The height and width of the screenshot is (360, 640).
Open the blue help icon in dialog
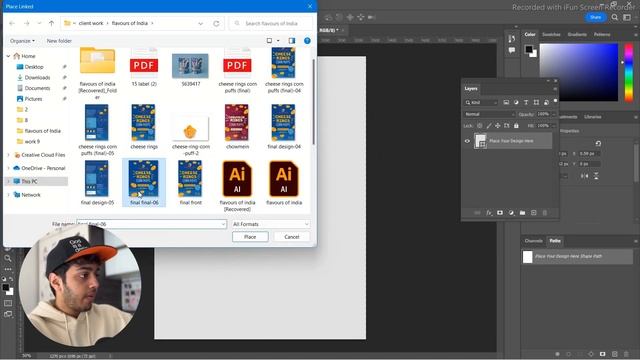(307, 40)
